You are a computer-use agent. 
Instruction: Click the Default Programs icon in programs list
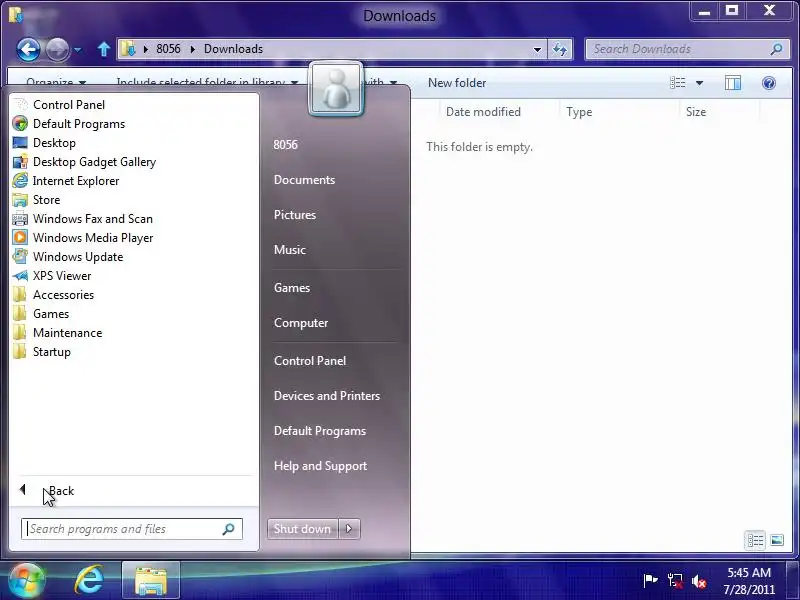click(20, 123)
